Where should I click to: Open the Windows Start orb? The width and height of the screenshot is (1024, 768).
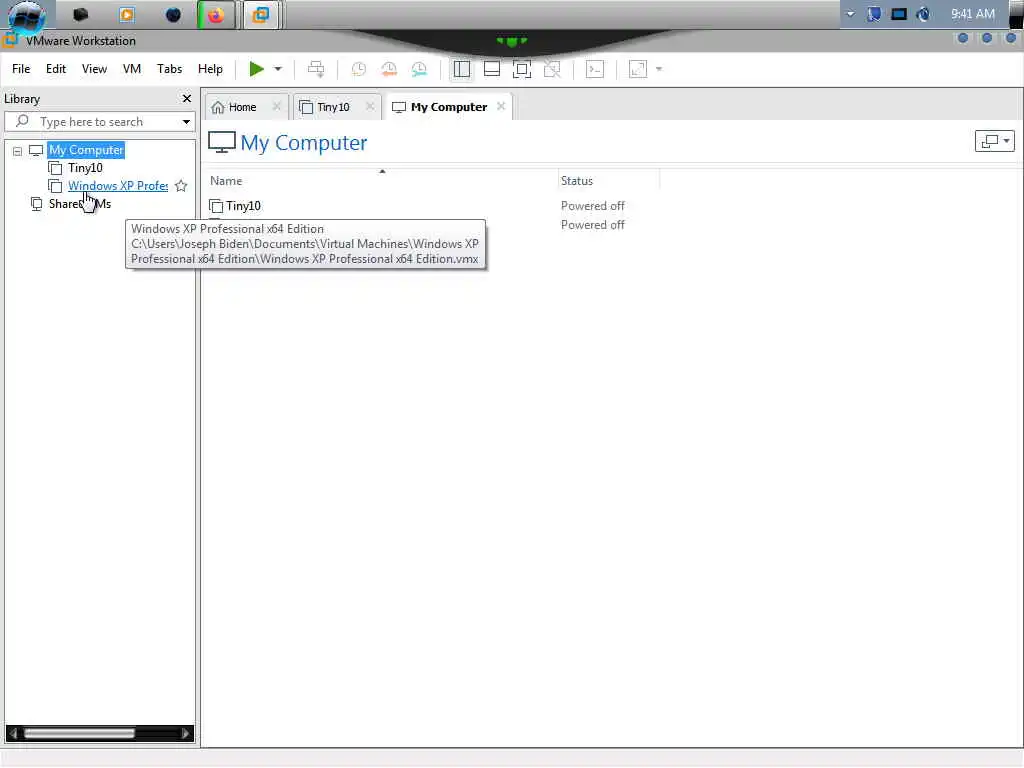(26, 16)
